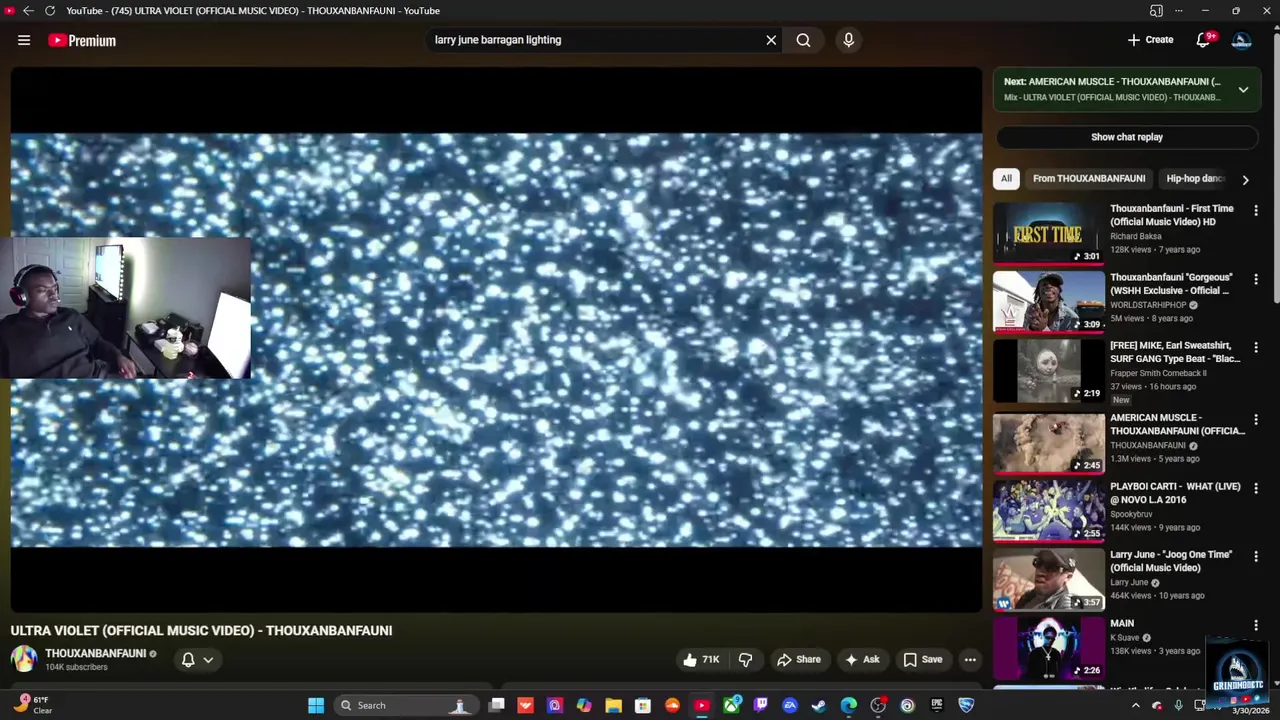This screenshot has height=720, width=1280.
Task: Like the video with 71K thumbs-up
Action: (x=701, y=659)
